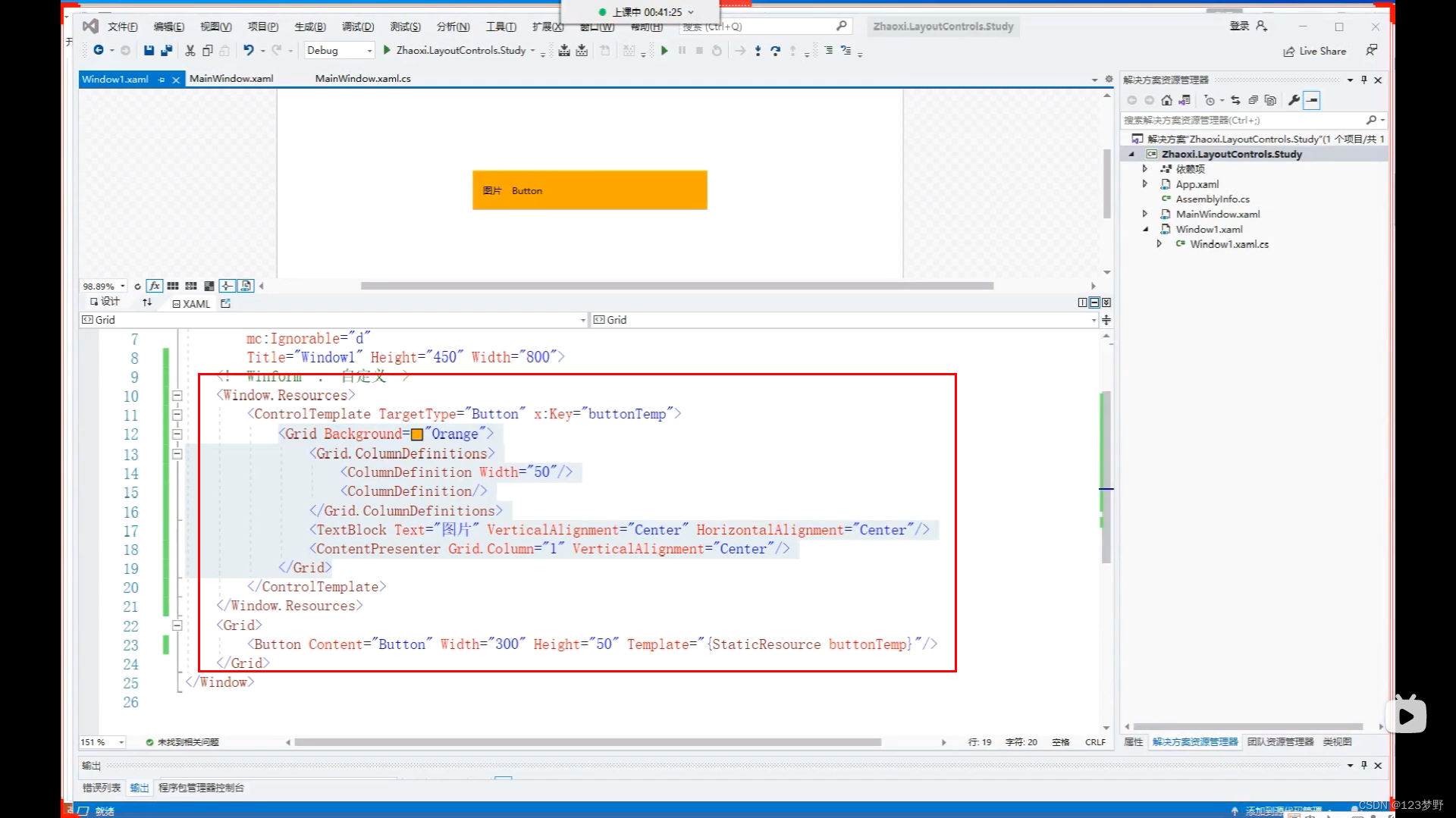The height and width of the screenshot is (818, 1456).
Task: Click the Step Over debug icon
Action: pyautogui.click(x=775, y=51)
